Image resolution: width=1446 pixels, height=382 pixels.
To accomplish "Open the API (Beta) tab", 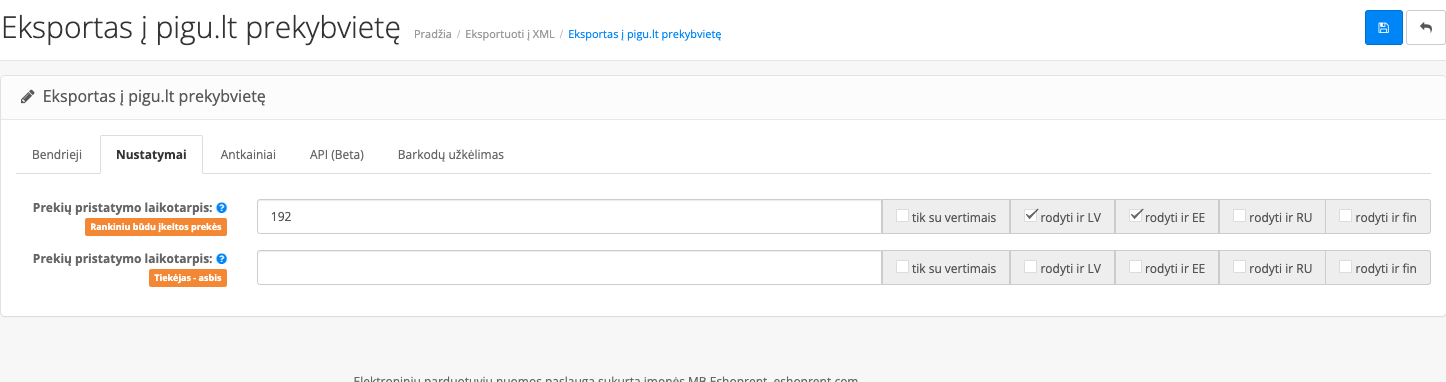I will 337,155.
